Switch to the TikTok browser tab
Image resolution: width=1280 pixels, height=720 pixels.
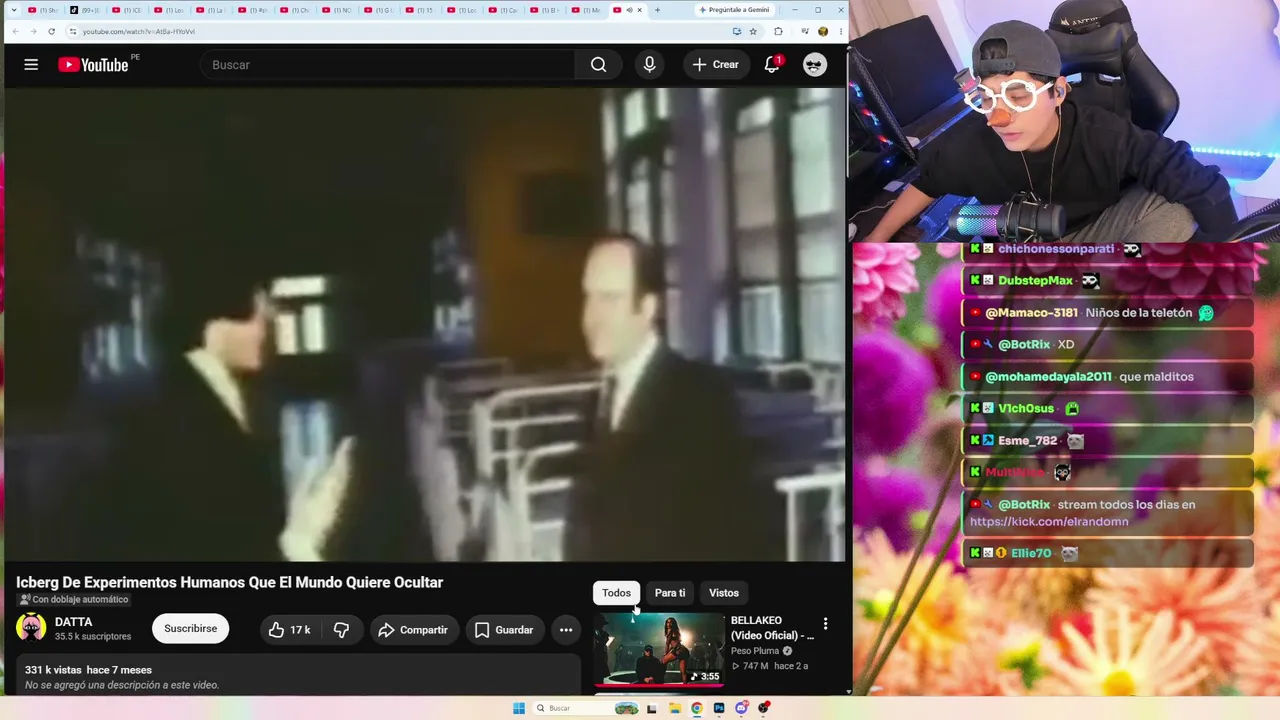[86, 10]
